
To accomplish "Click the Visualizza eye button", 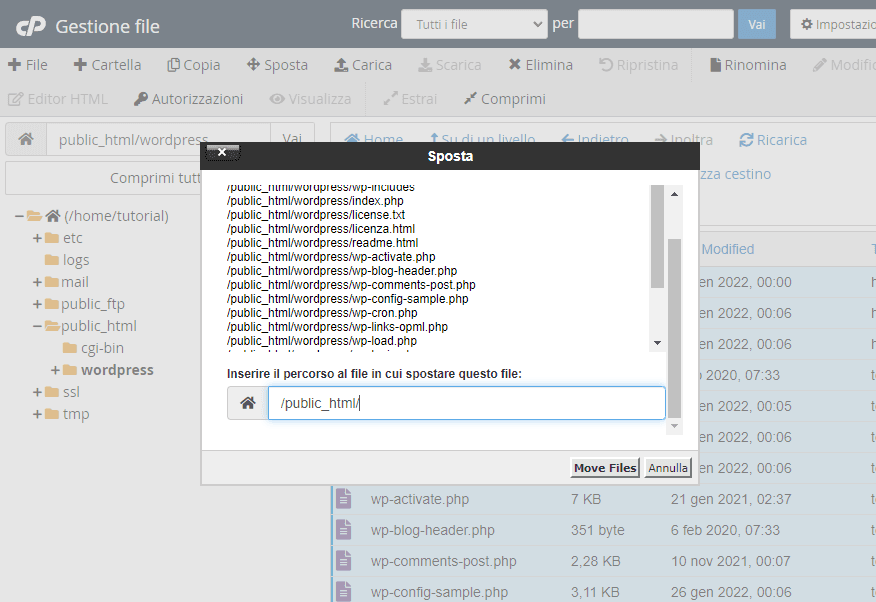I will [310, 99].
